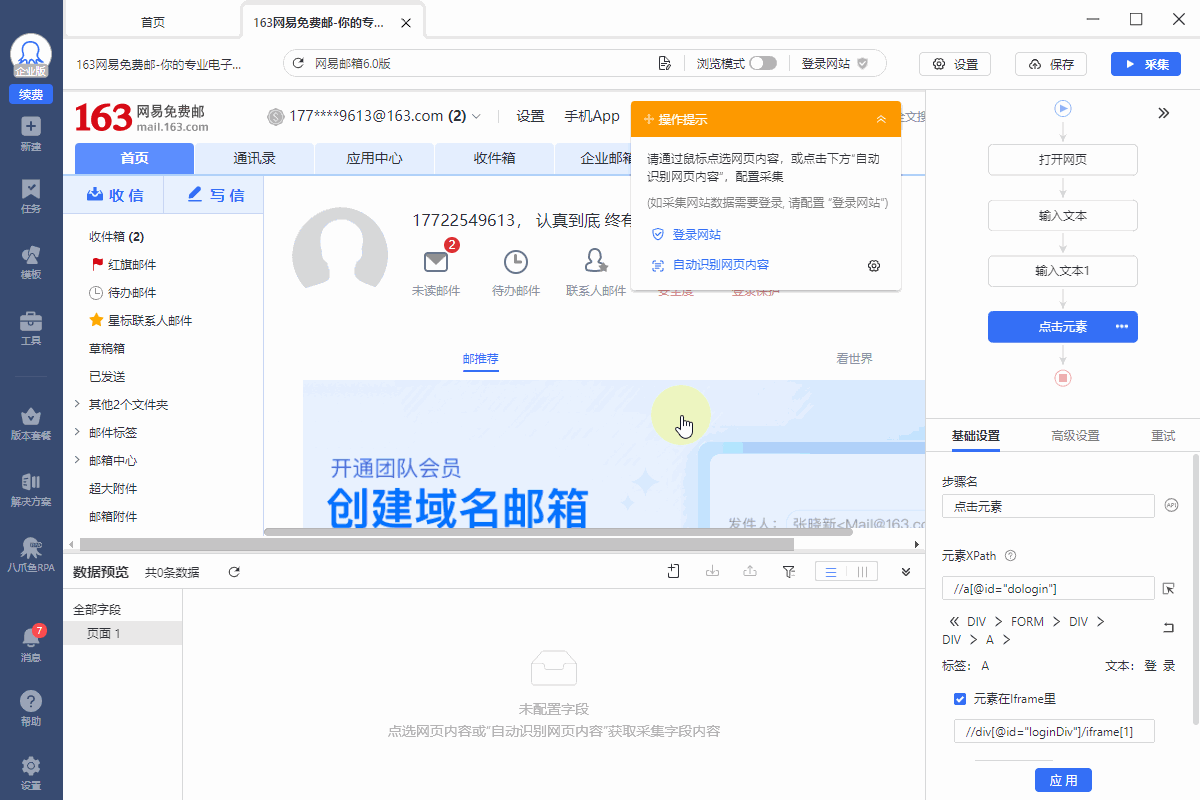Click the 采集 run button
This screenshot has height=800, width=1200.
tap(1146, 64)
